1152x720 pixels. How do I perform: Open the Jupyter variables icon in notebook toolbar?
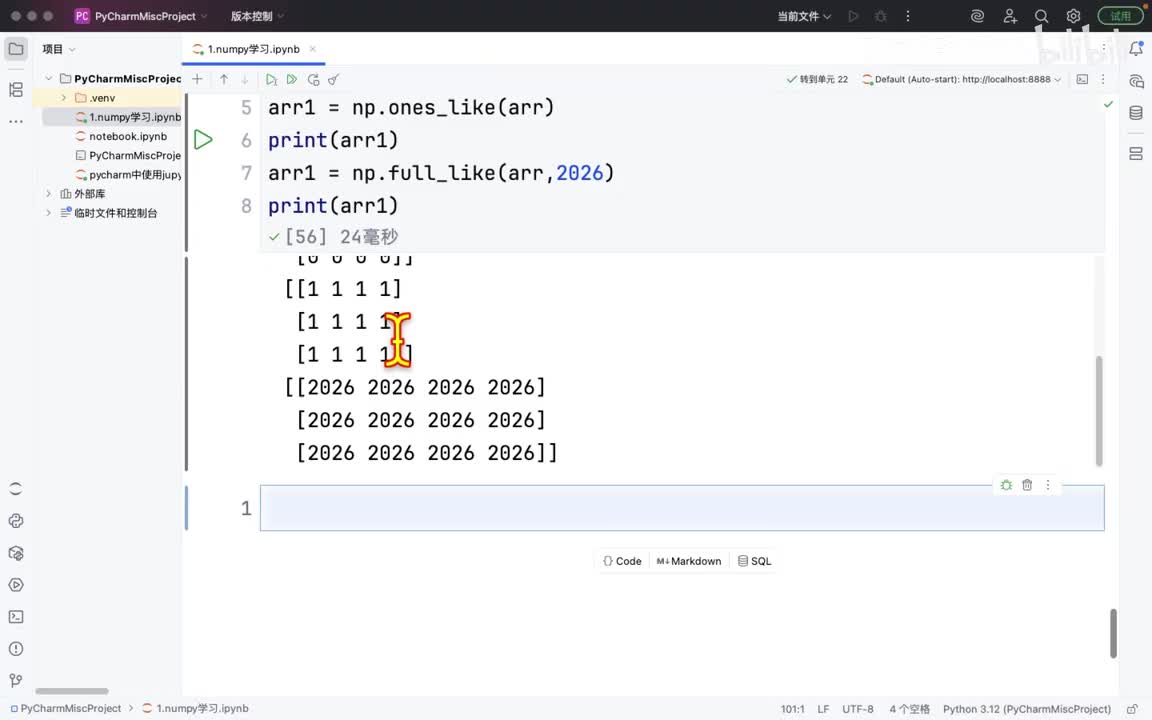1082,79
